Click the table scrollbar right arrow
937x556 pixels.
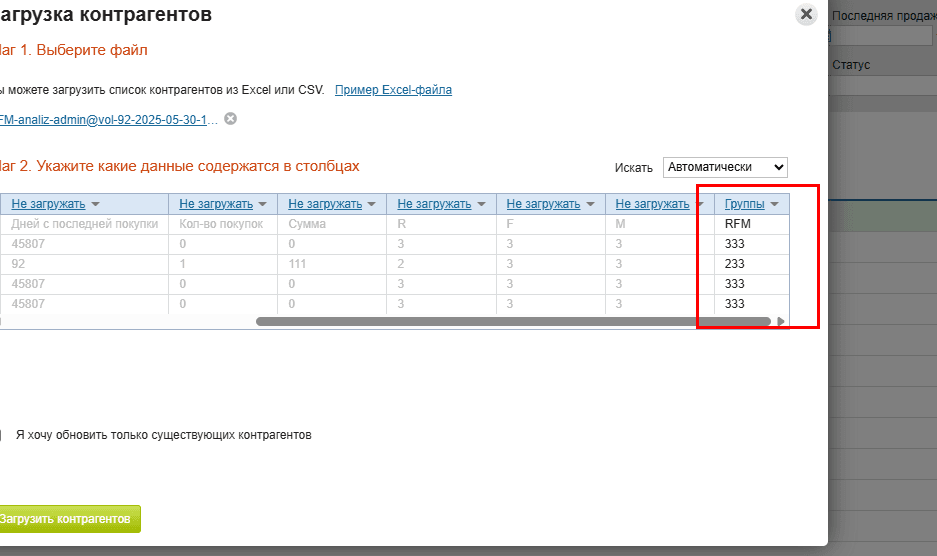click(x=781, y=322)
